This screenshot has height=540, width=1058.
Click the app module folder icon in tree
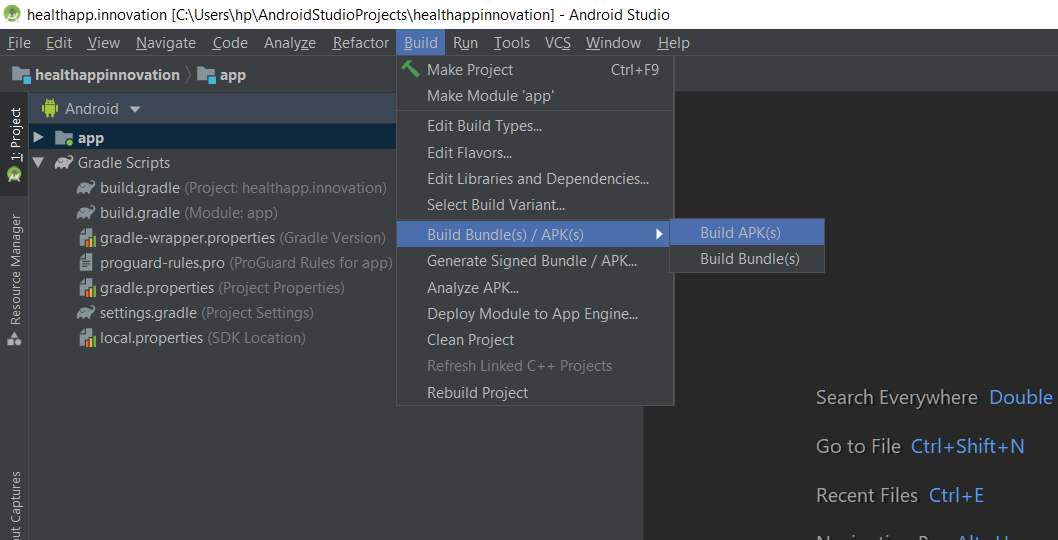[x=64, y=138]
